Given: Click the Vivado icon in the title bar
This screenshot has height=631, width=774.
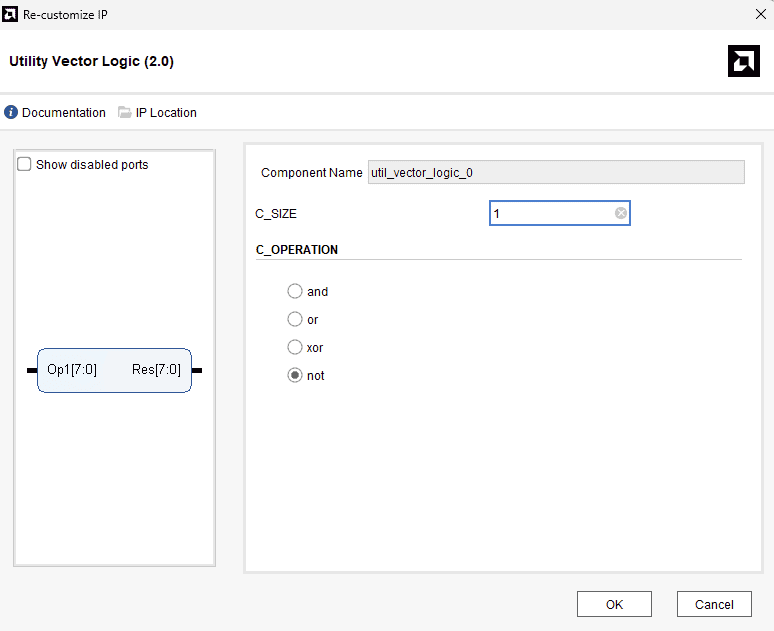Looking at the screenshot, I should (x=11, y=14).
